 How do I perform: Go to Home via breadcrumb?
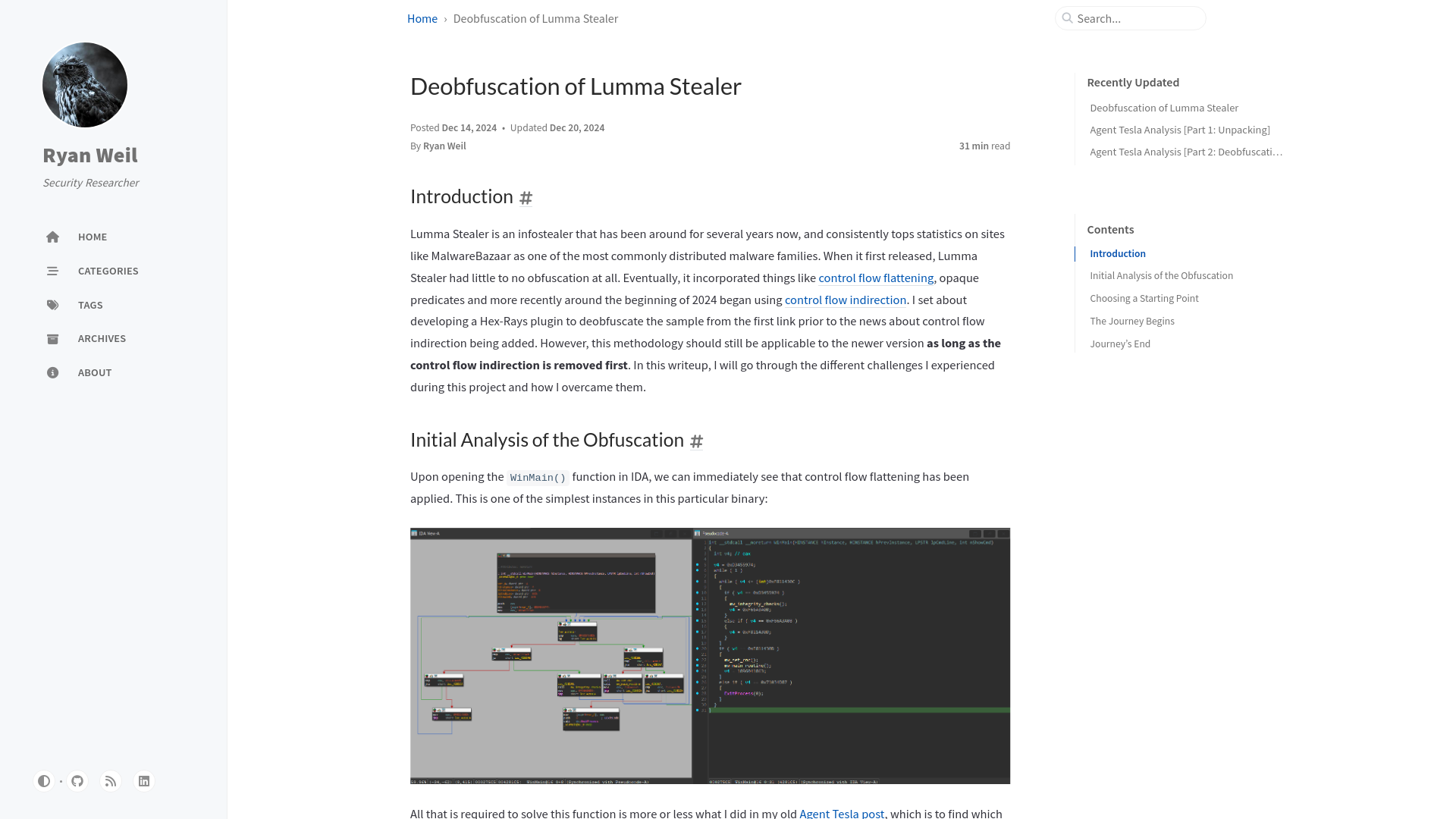click(422, 18)
